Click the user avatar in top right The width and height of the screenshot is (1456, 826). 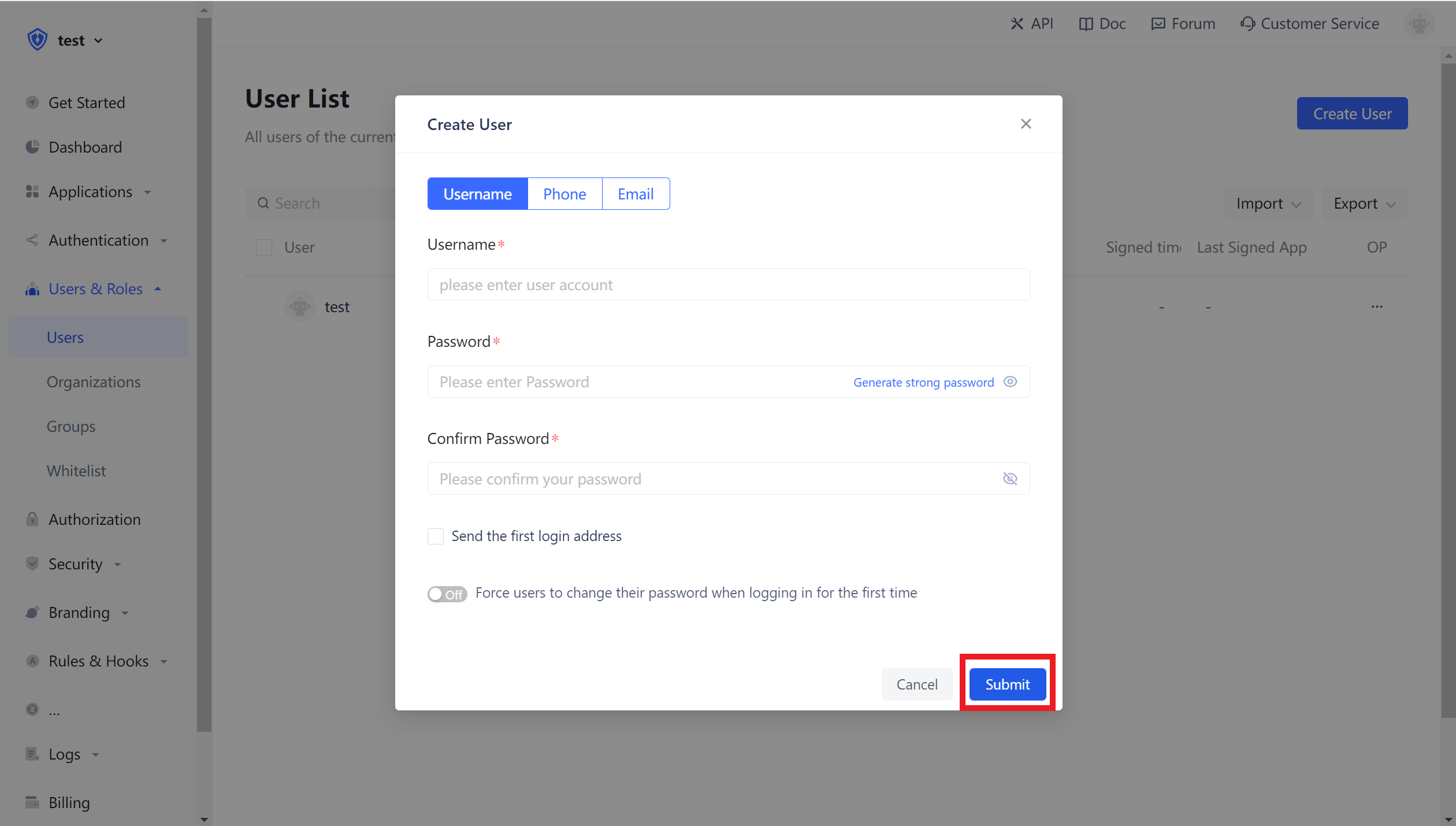[1419, 24]
